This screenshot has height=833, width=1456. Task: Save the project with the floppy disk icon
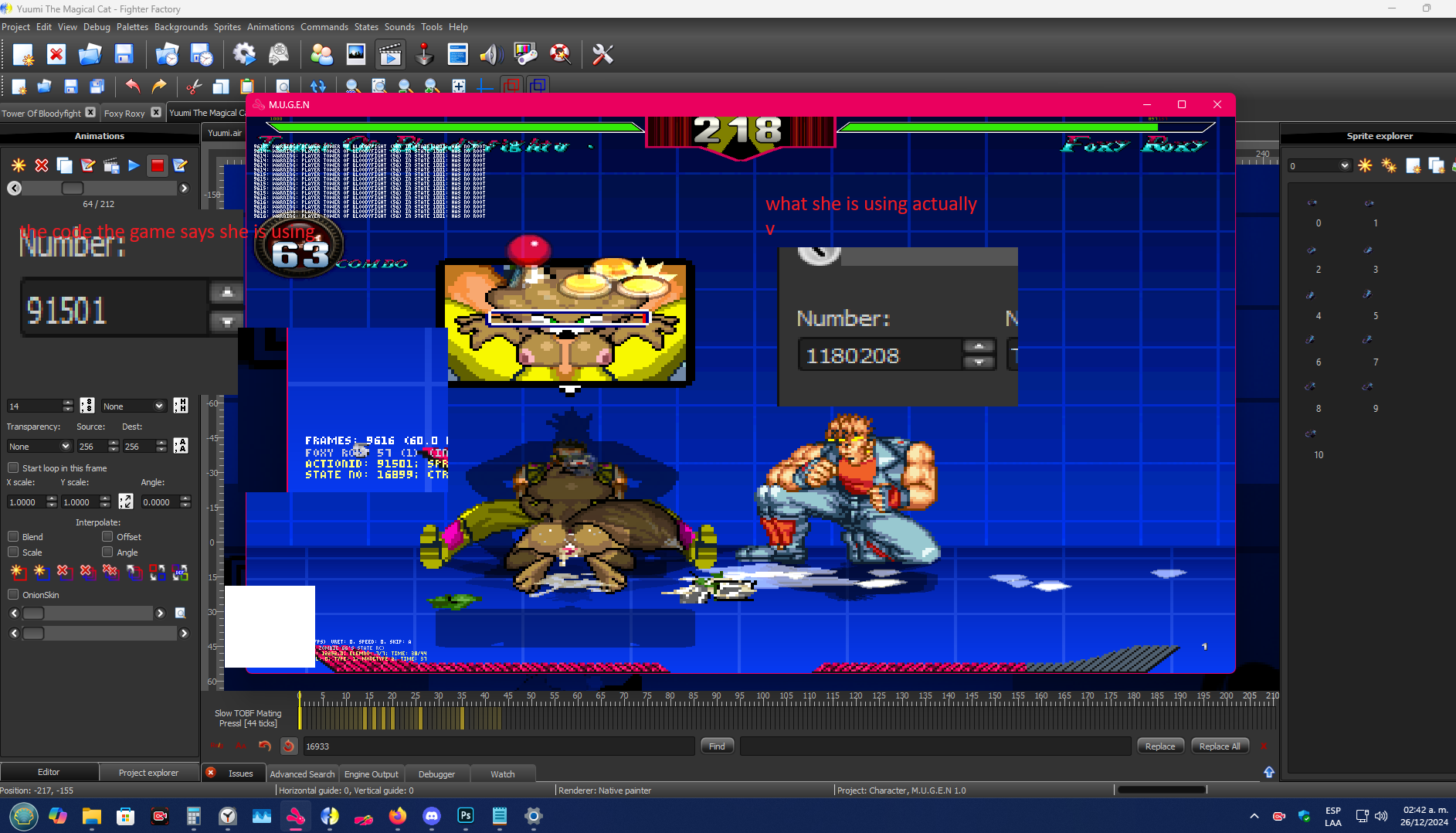(x=124, y=54)
